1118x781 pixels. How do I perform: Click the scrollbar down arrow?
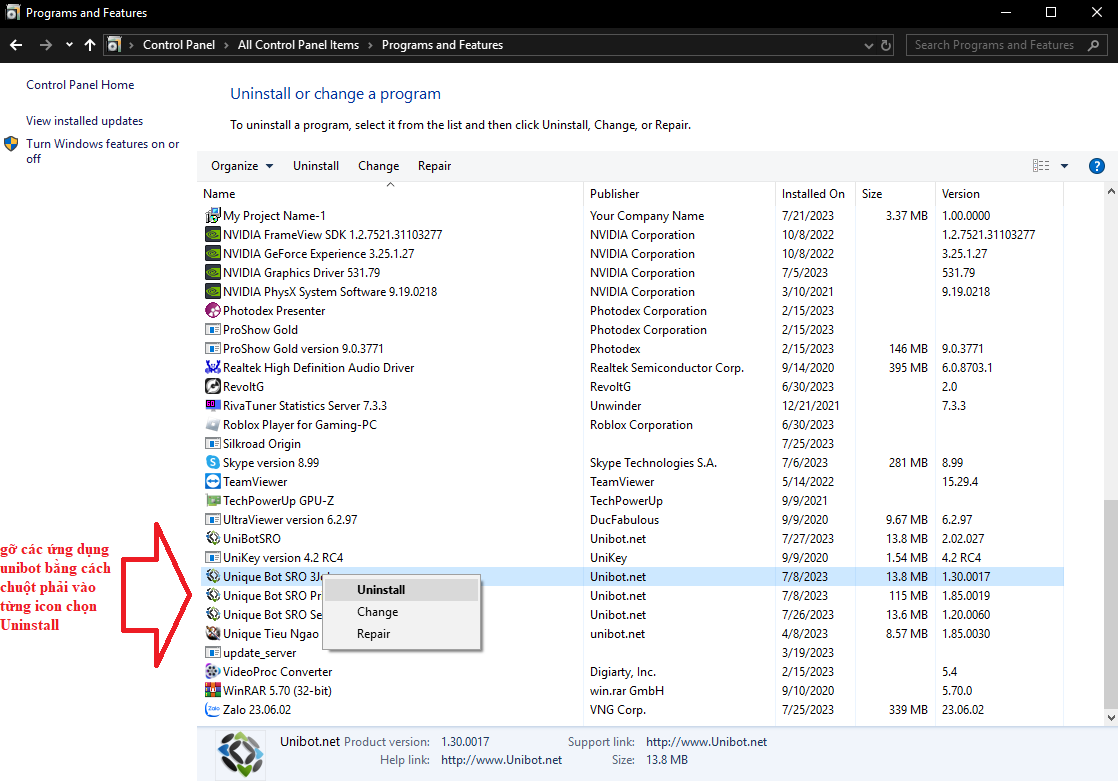pos(1111,718)
